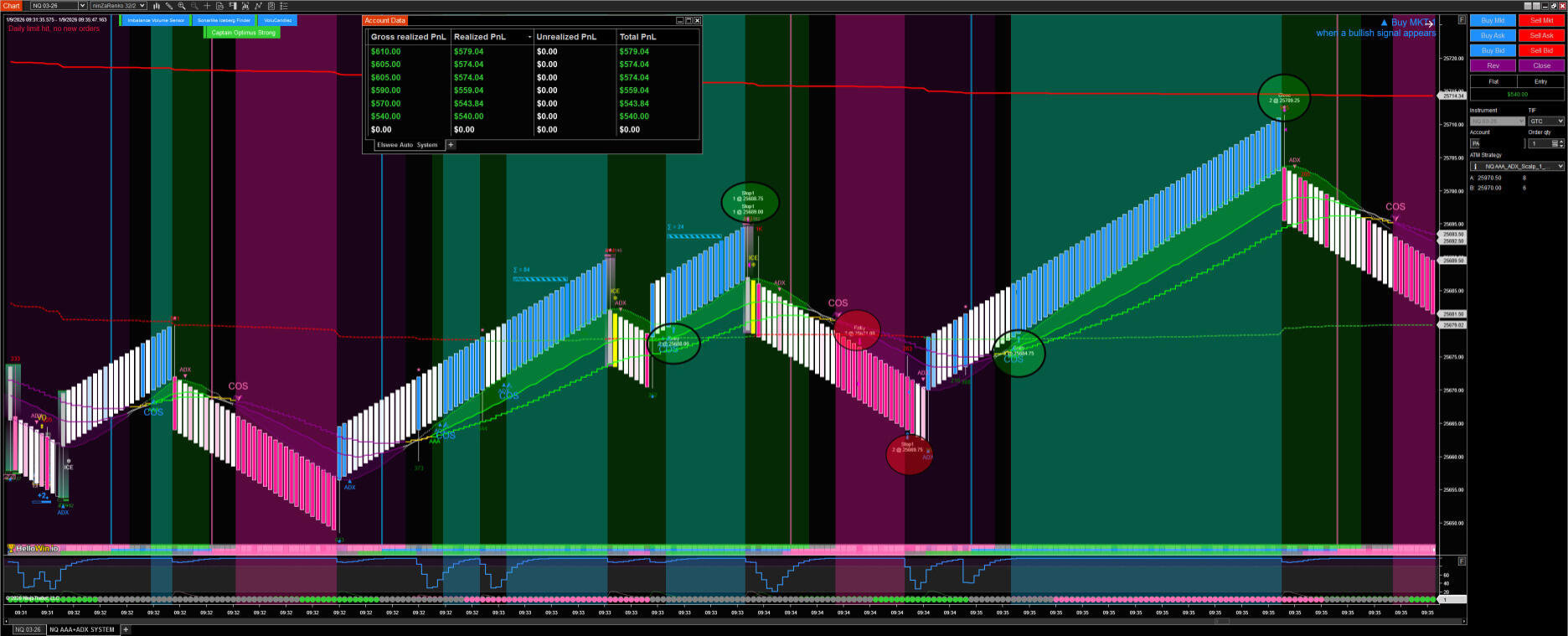Open the bar type chart style icon
The image size is (1568, 636).
click(x=156, y=6)
